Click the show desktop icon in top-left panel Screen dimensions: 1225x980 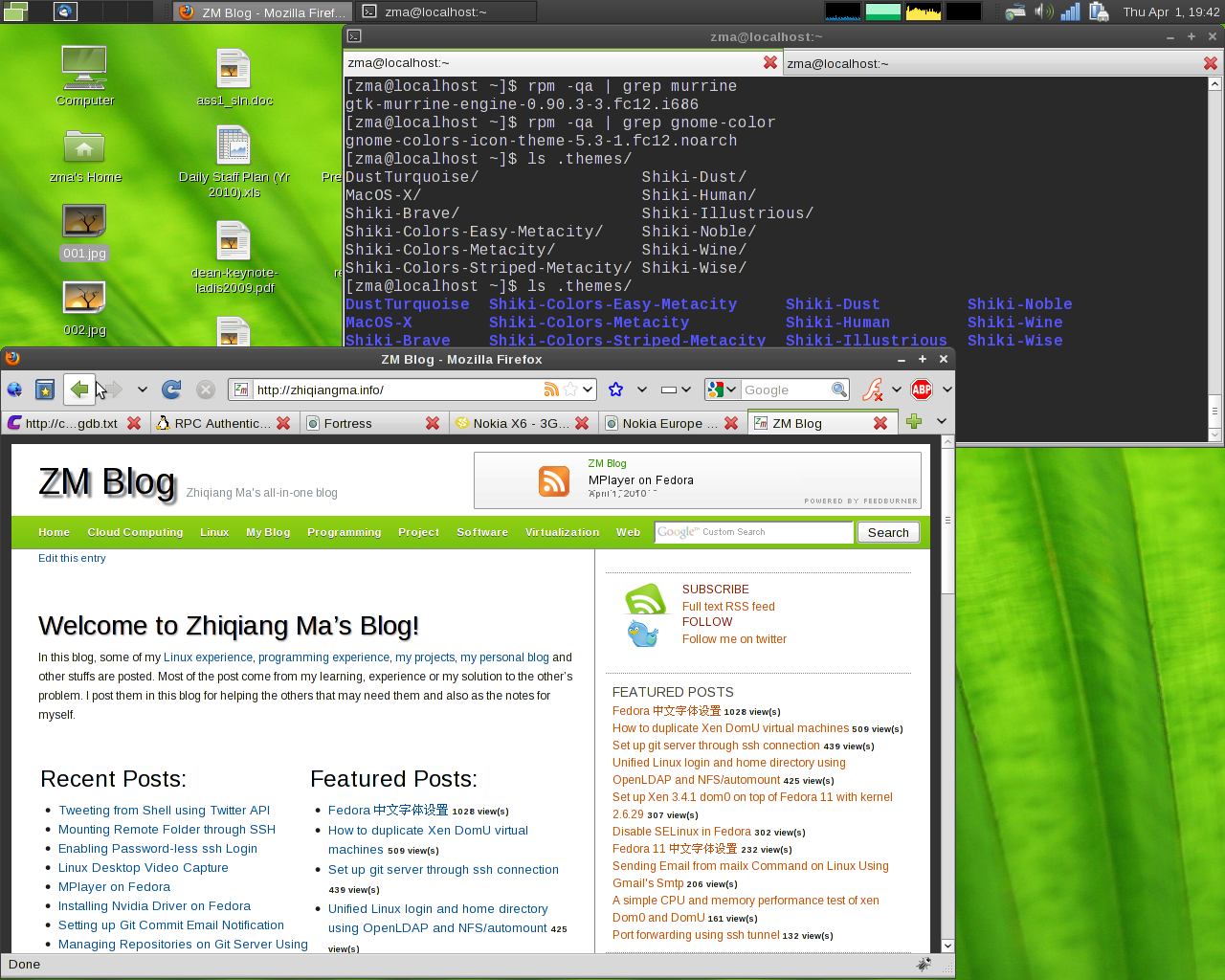coord(15,11)
